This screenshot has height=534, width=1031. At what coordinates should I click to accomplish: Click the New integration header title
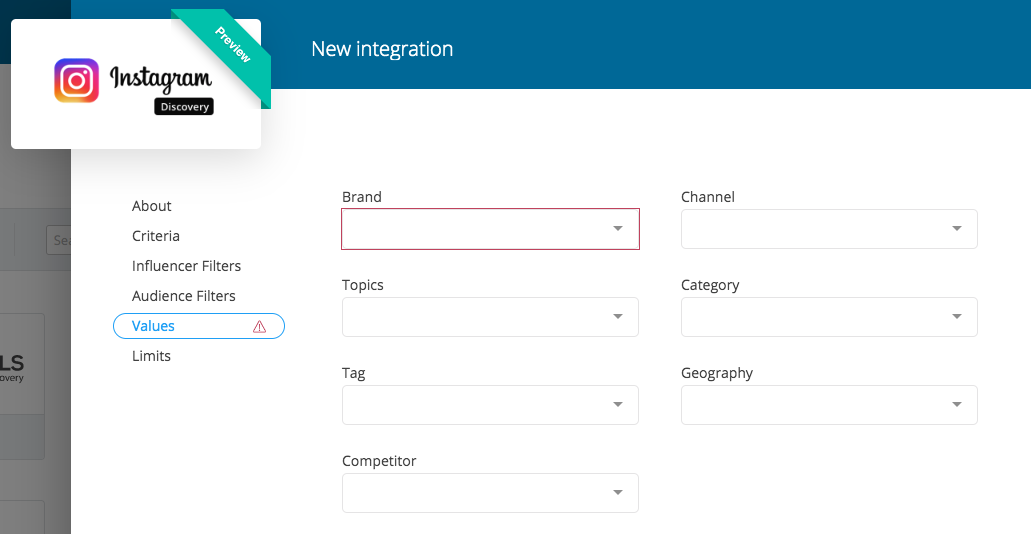click(382, 49)
